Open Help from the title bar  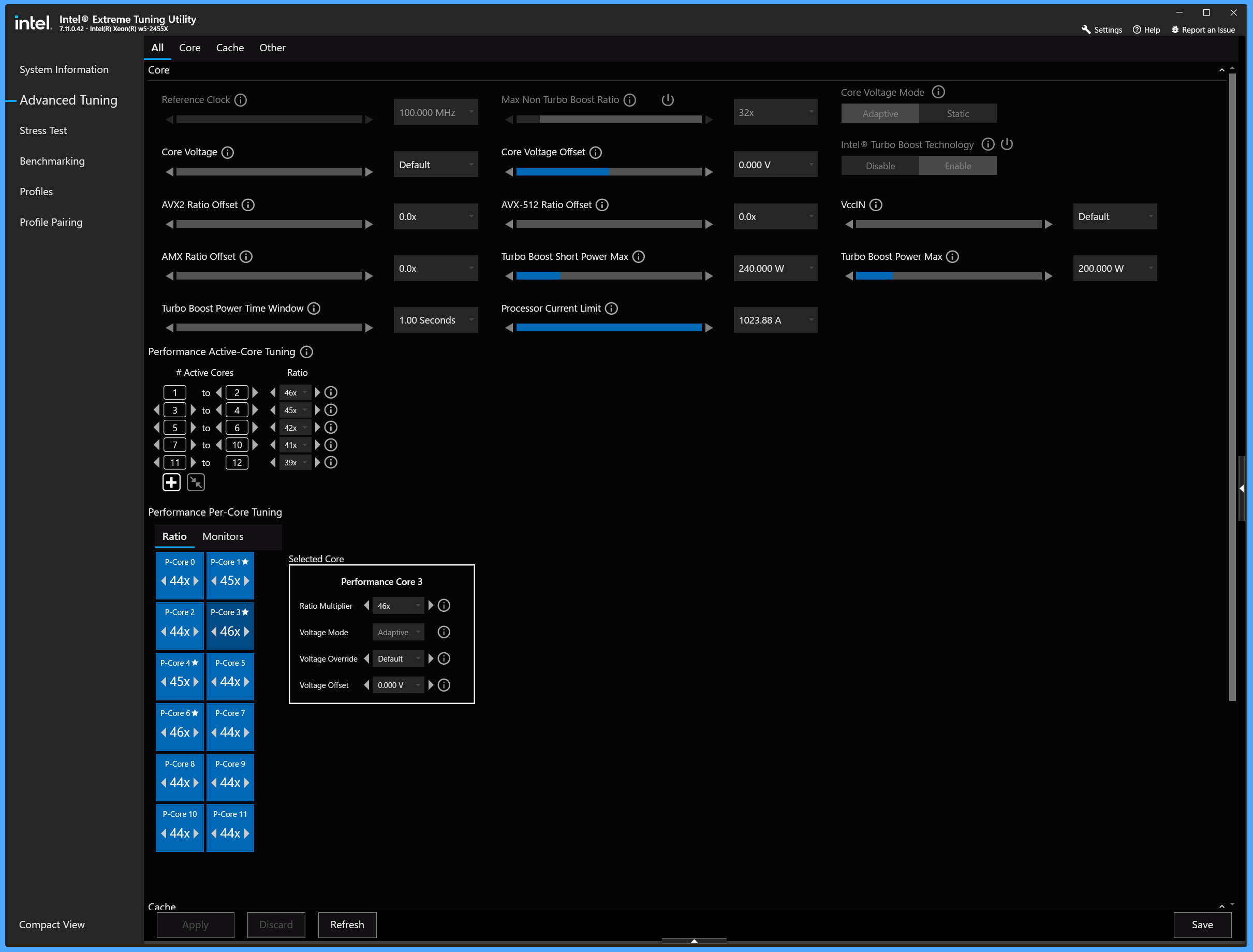1146,30
